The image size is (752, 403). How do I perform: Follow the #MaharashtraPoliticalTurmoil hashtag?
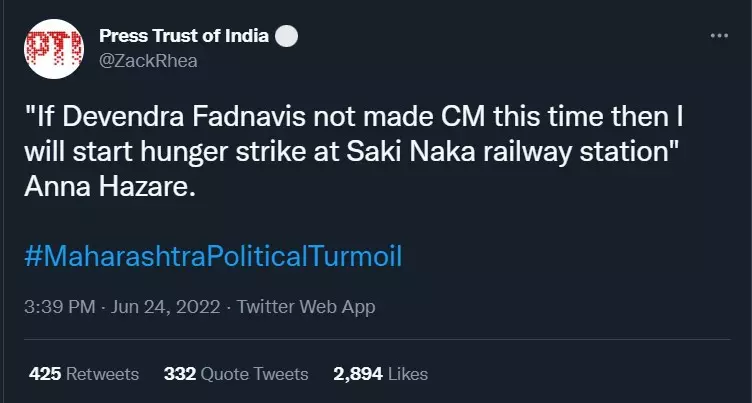coord(213,256)
